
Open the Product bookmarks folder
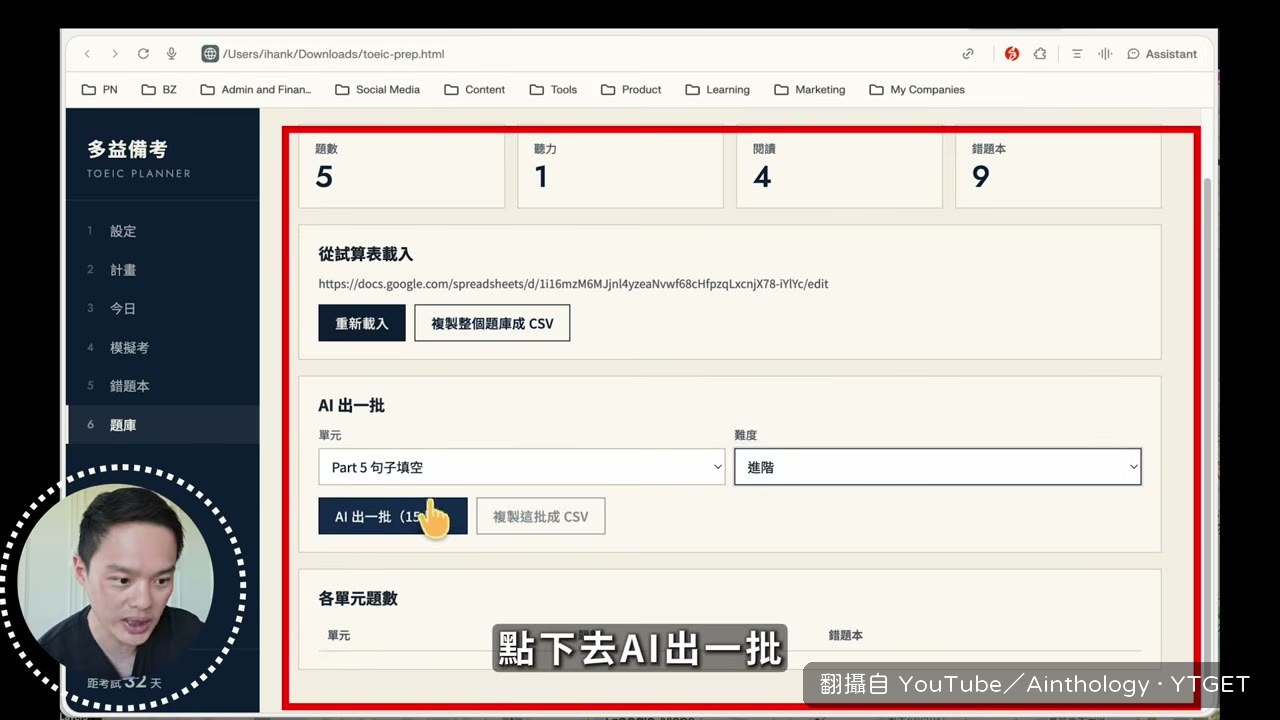pos(631,89)
